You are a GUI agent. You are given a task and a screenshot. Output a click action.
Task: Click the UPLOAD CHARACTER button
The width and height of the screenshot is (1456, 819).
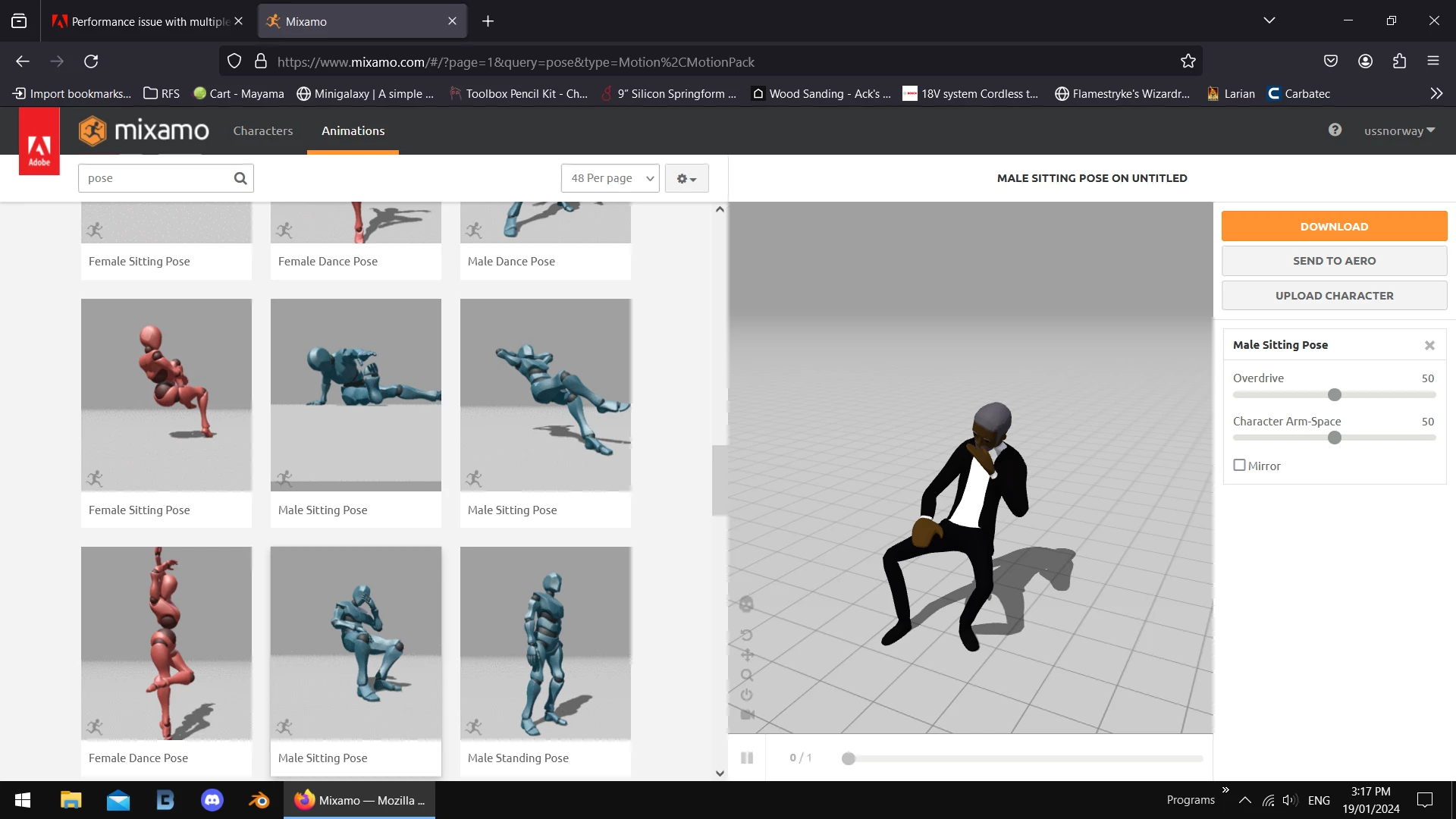click(x=1334, y=296)
